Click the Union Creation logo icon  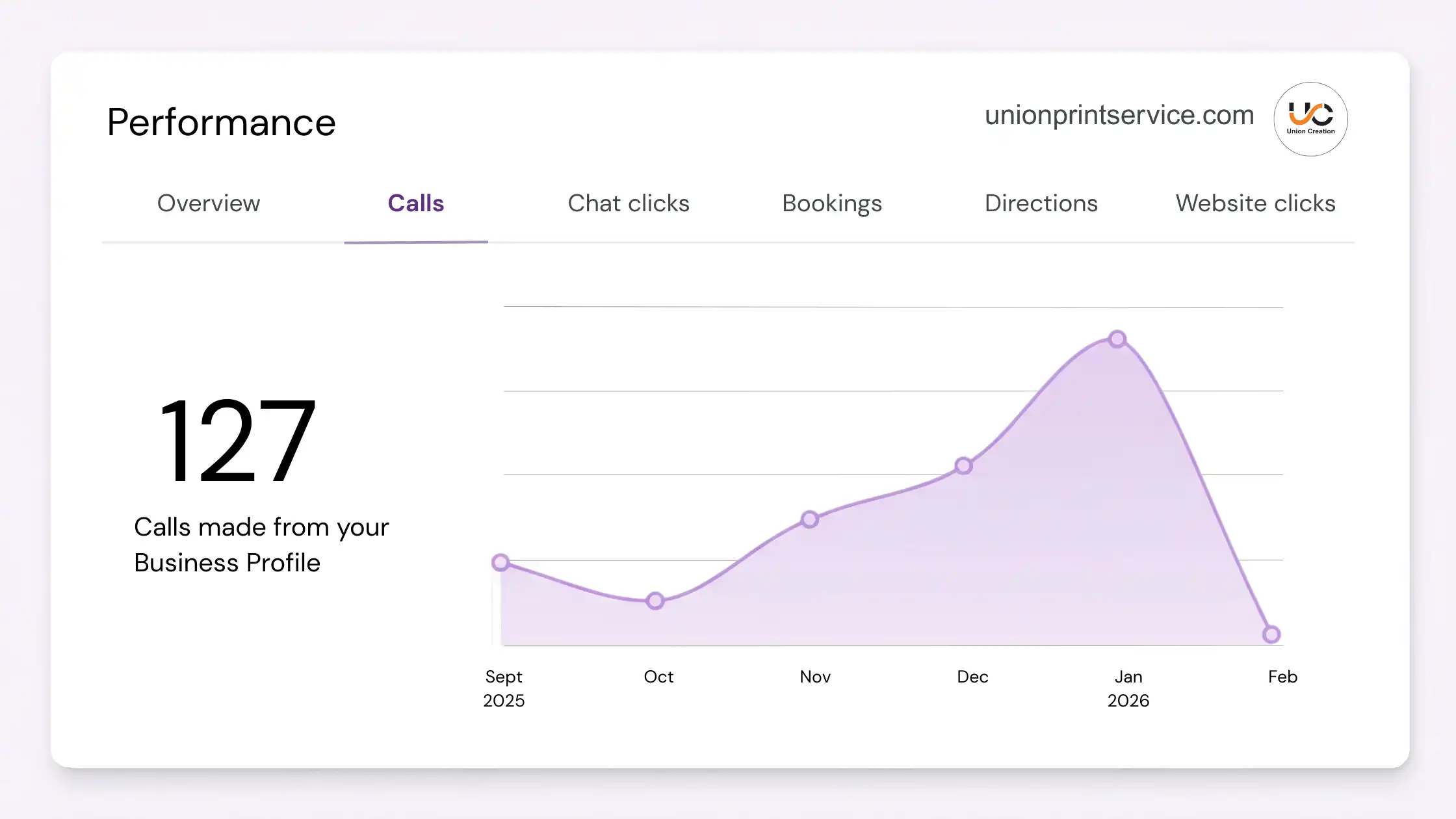[x=1310, y=119]
